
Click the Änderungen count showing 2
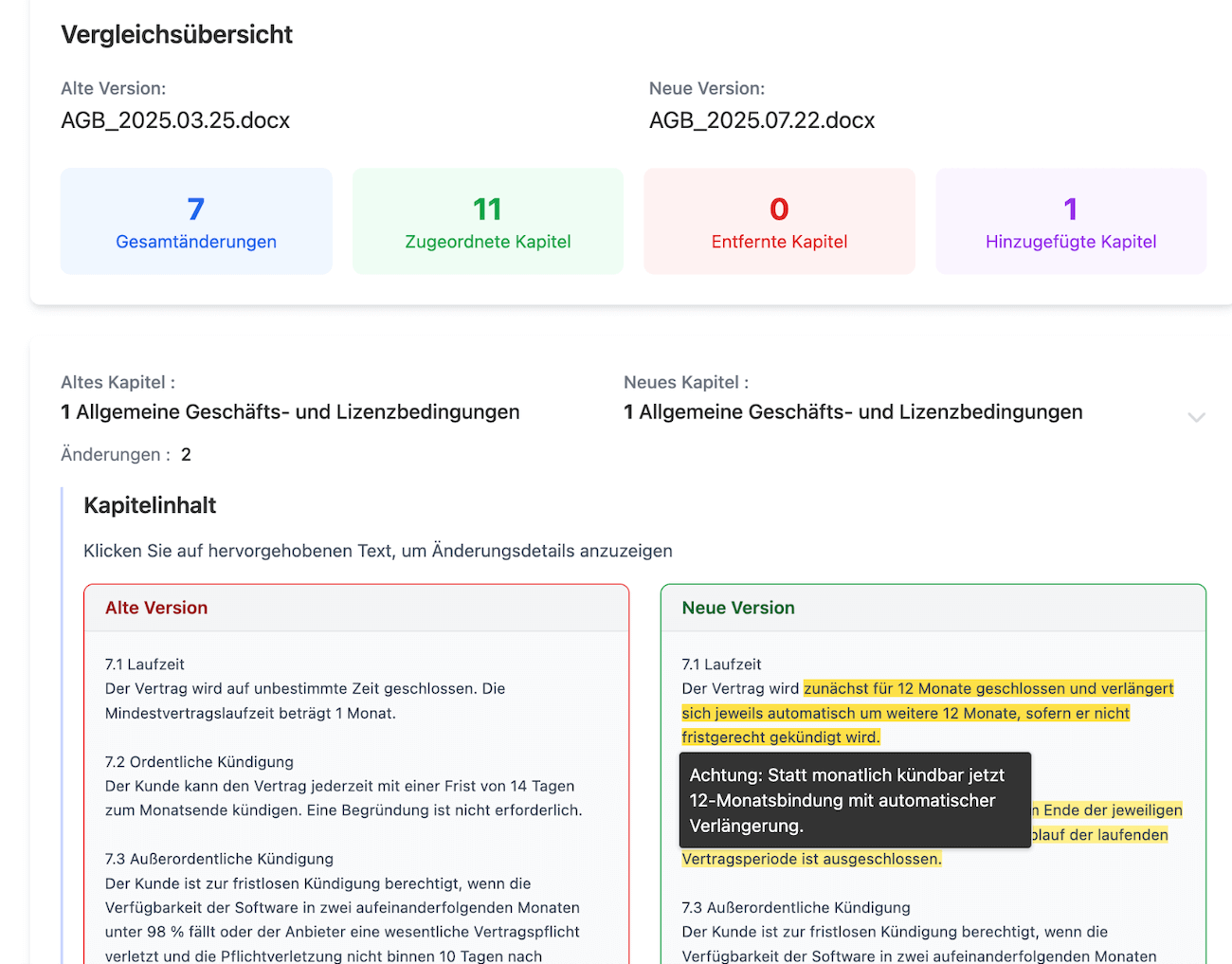pos(186,454)
